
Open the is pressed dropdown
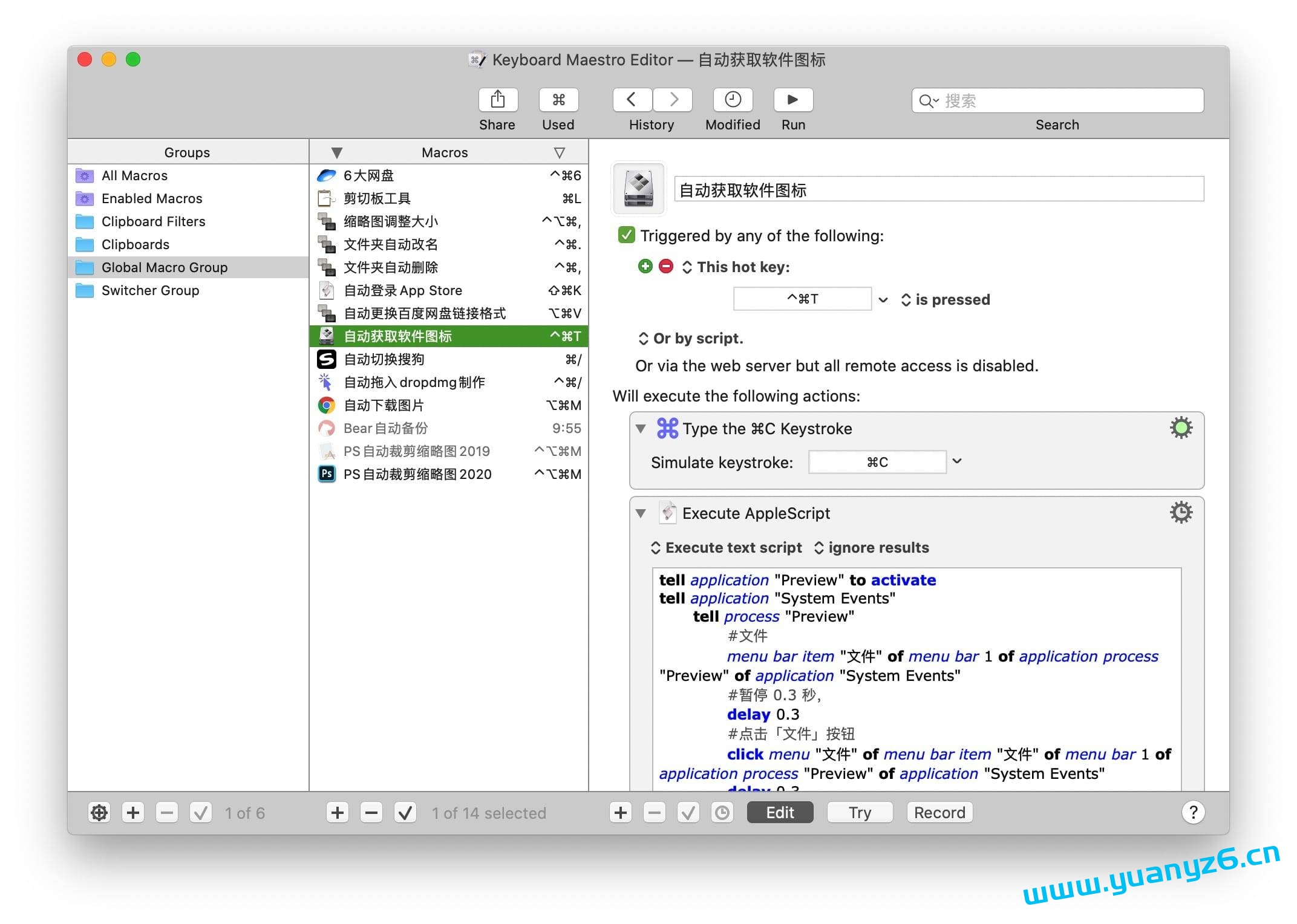point(946,300)
